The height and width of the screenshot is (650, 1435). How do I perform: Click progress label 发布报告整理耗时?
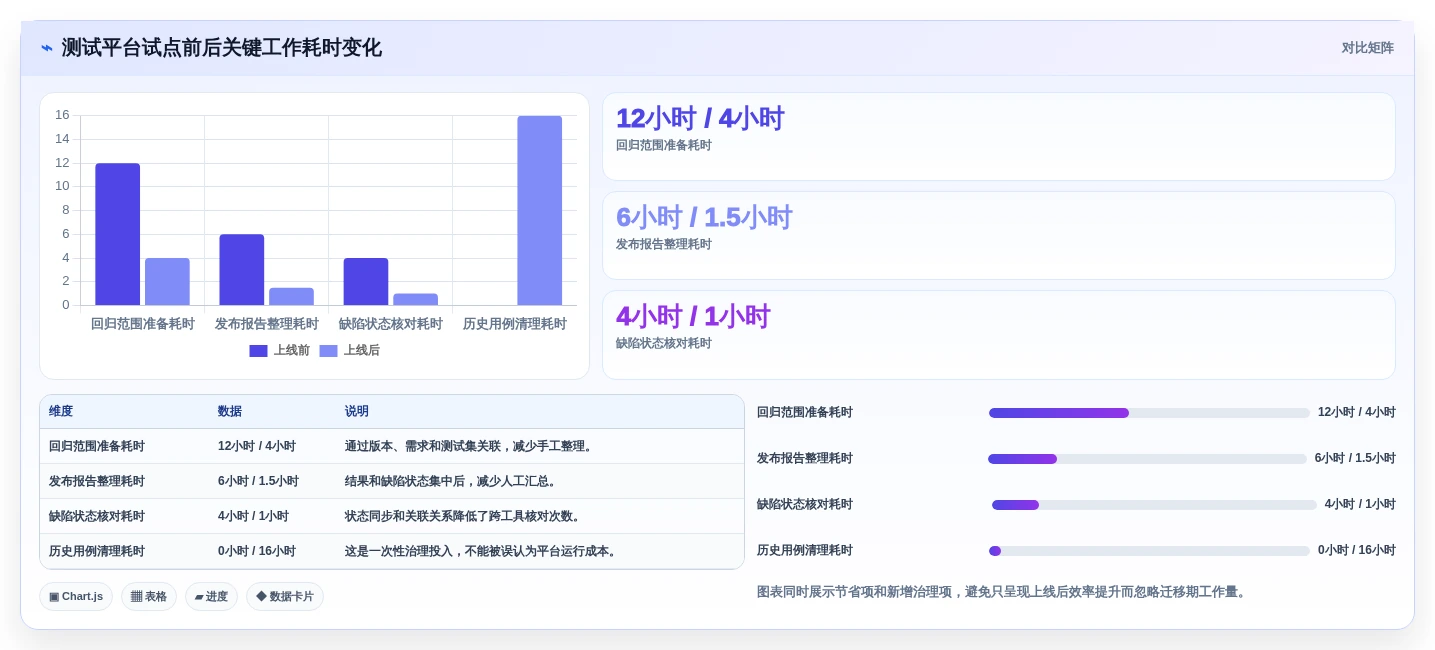(x=805, y=458)
